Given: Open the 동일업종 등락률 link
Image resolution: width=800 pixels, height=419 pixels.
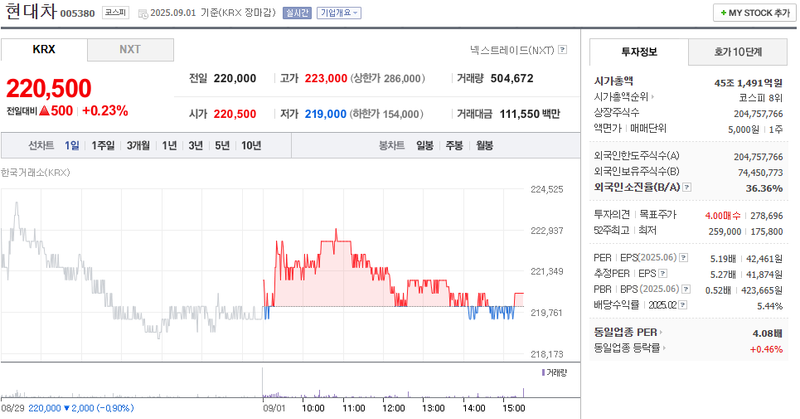Looking at the screenshot, I should click(x=630, y=348).
